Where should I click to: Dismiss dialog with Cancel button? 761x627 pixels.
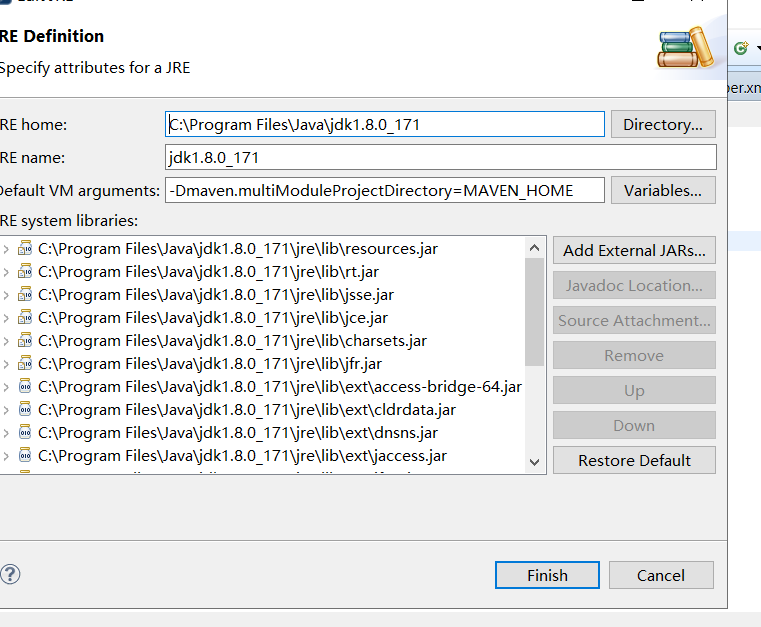(x=661, y=575)
